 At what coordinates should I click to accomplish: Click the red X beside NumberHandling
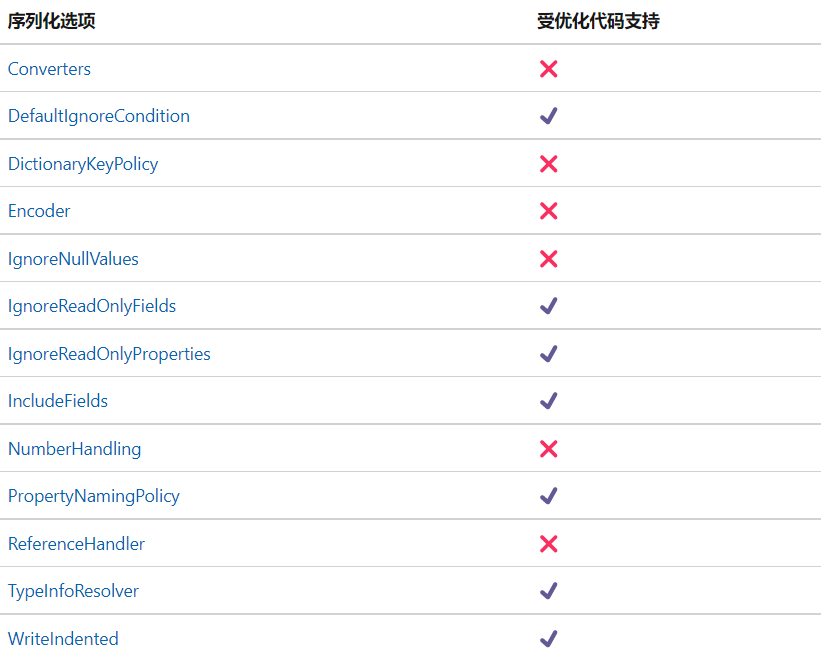coord(548,449)
